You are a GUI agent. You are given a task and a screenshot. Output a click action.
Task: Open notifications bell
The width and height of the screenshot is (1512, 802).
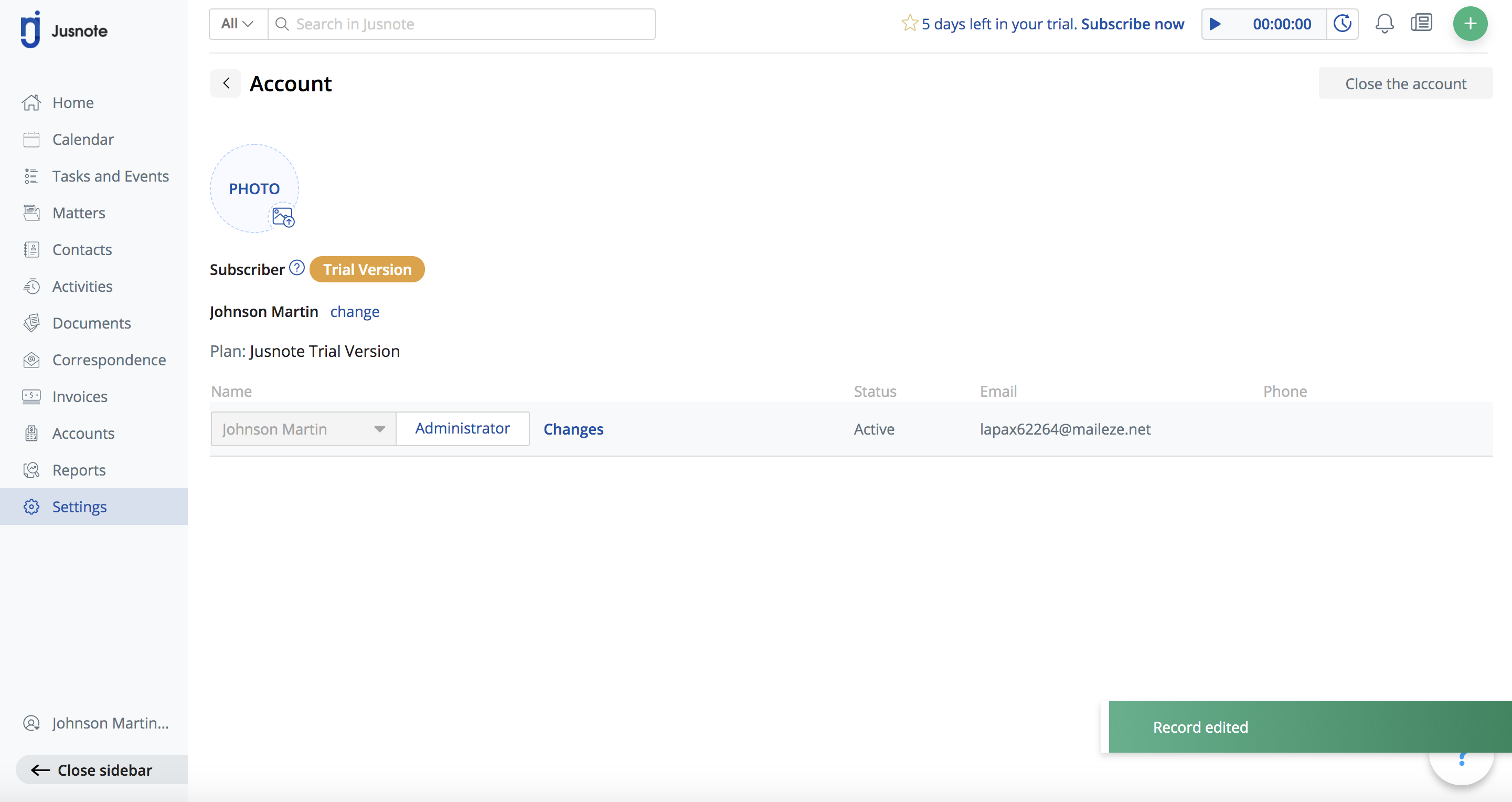[x=1384, y=24]
